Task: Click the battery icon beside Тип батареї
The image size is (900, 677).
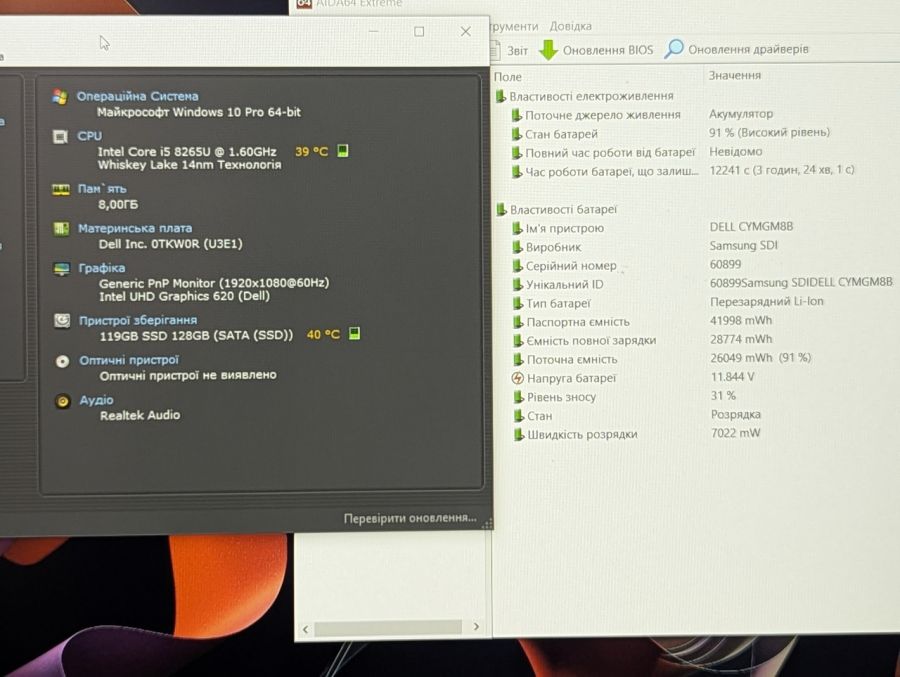Action: click(518, 303)
